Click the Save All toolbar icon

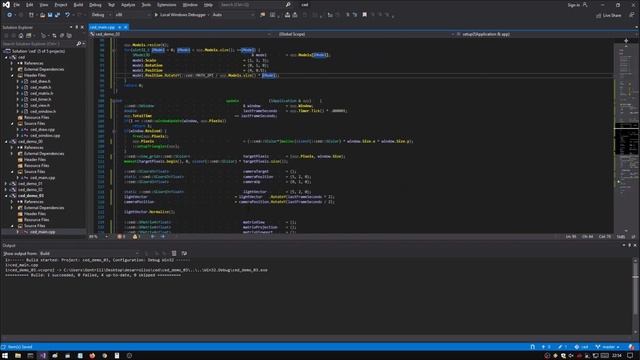57,15
